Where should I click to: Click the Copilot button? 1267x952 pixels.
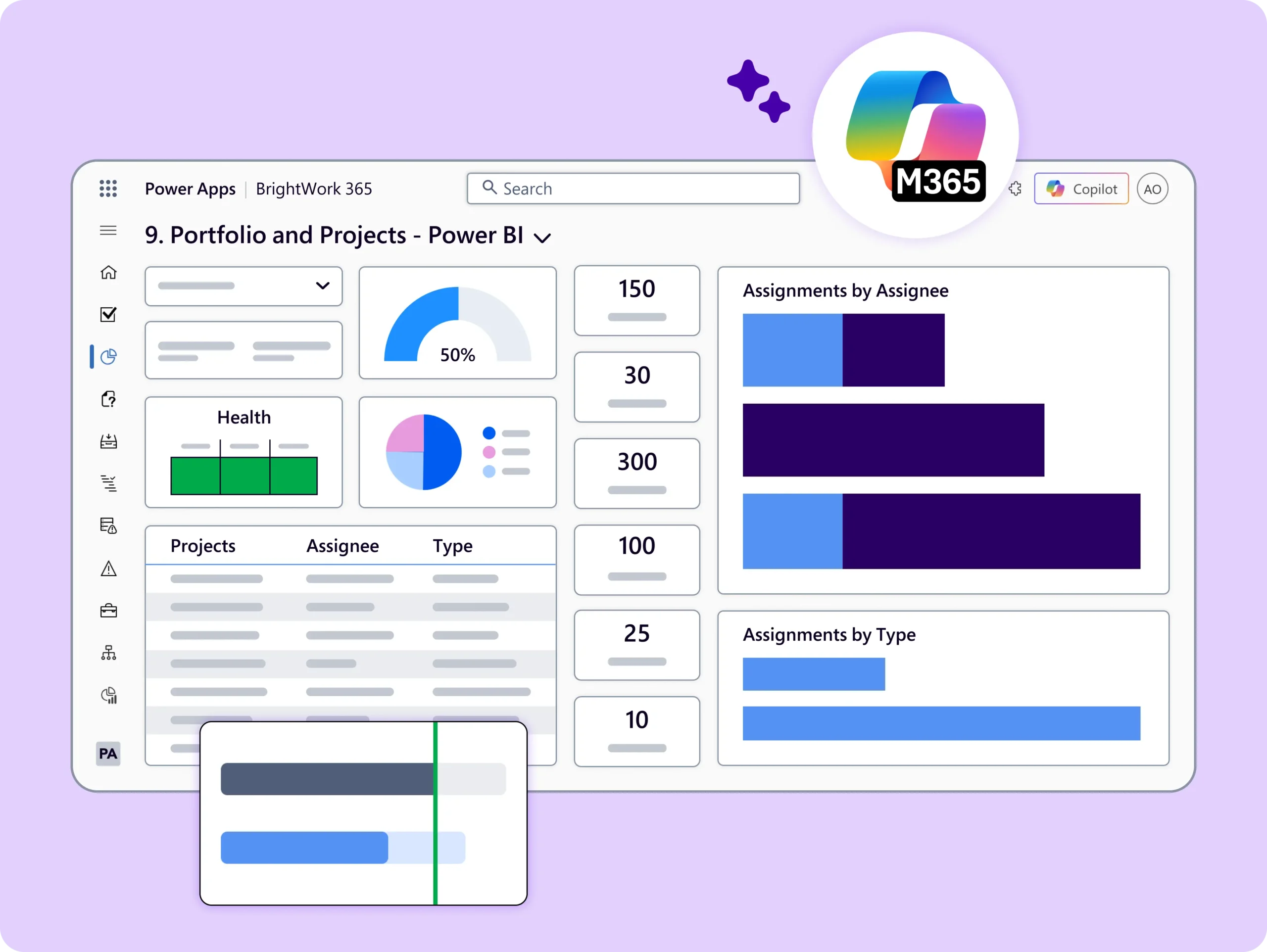pyautogui.click(x=1081, y=189)
